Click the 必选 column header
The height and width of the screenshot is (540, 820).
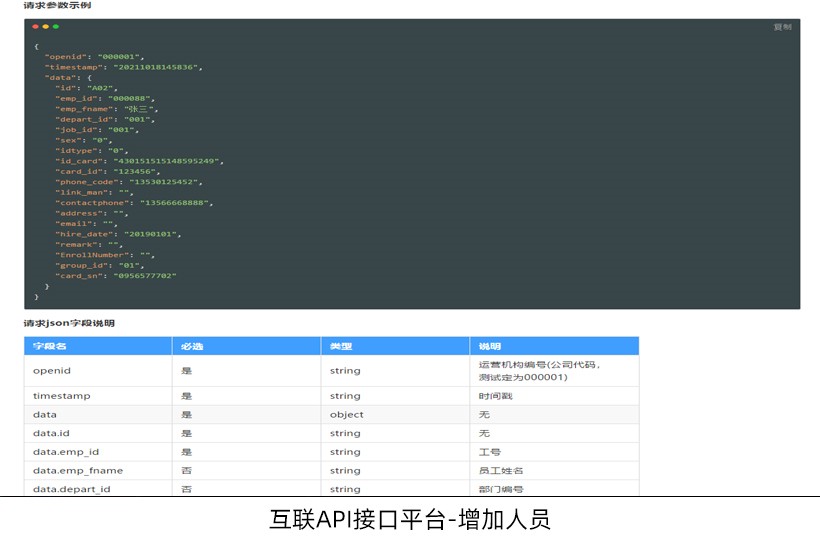tap(191, 346)
